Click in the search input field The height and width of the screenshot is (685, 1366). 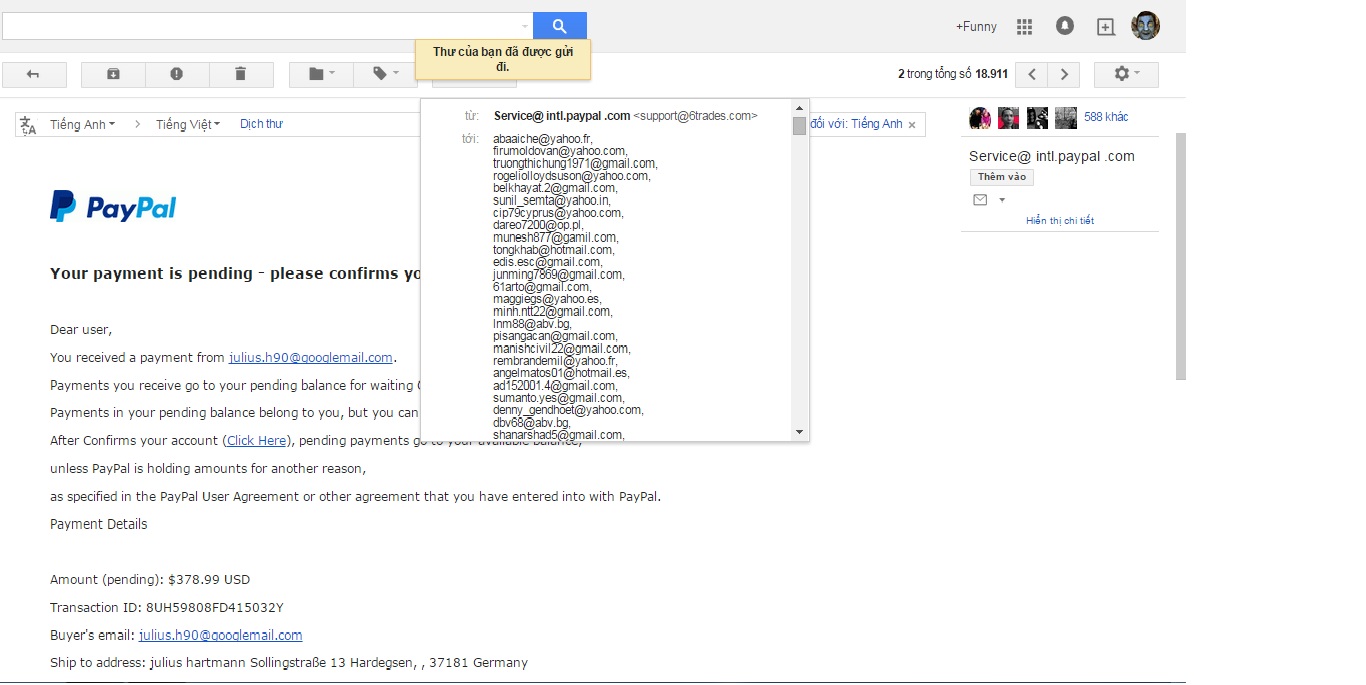point(260,27)
